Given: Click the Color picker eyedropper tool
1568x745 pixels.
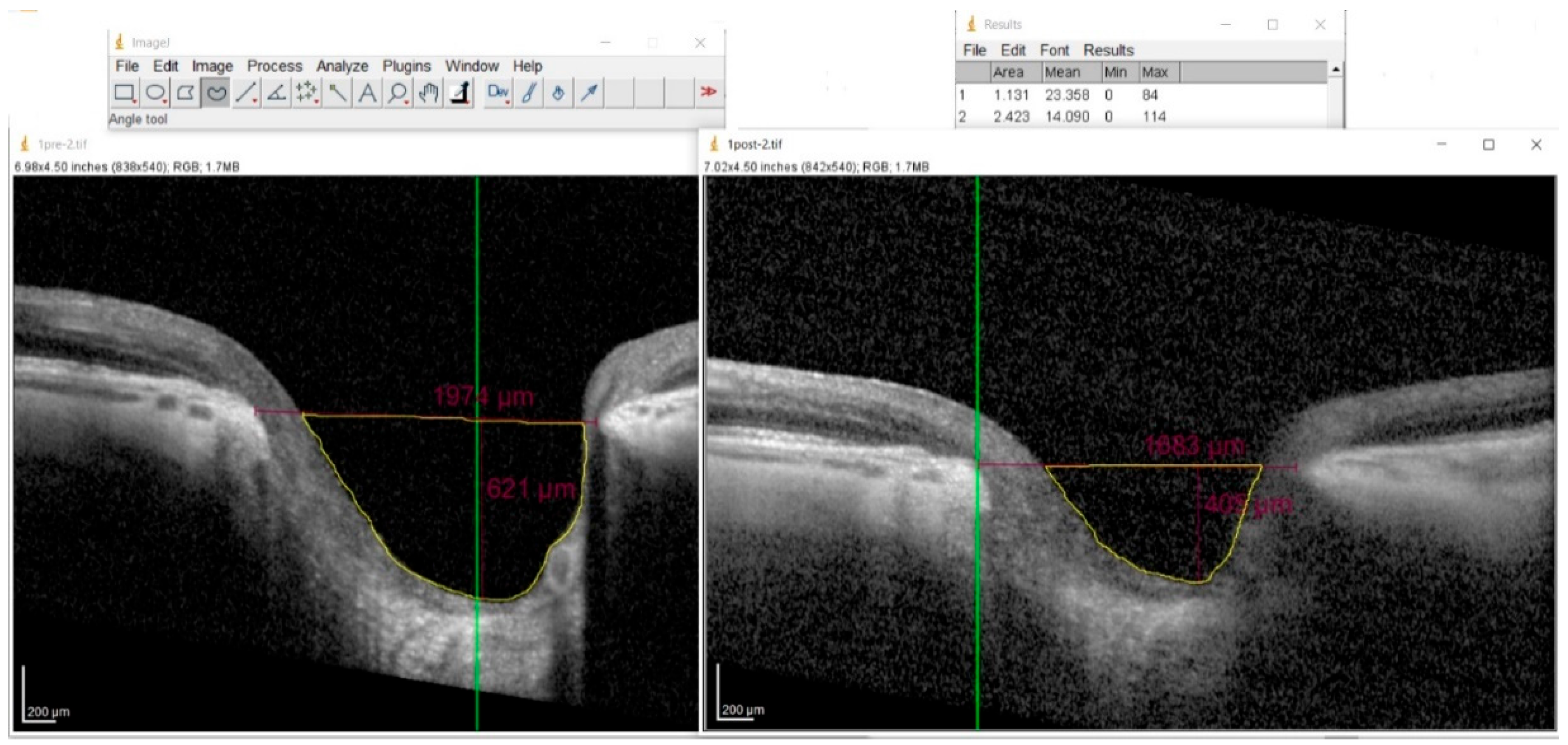Looking at the screenshot, I should (459, 92).
